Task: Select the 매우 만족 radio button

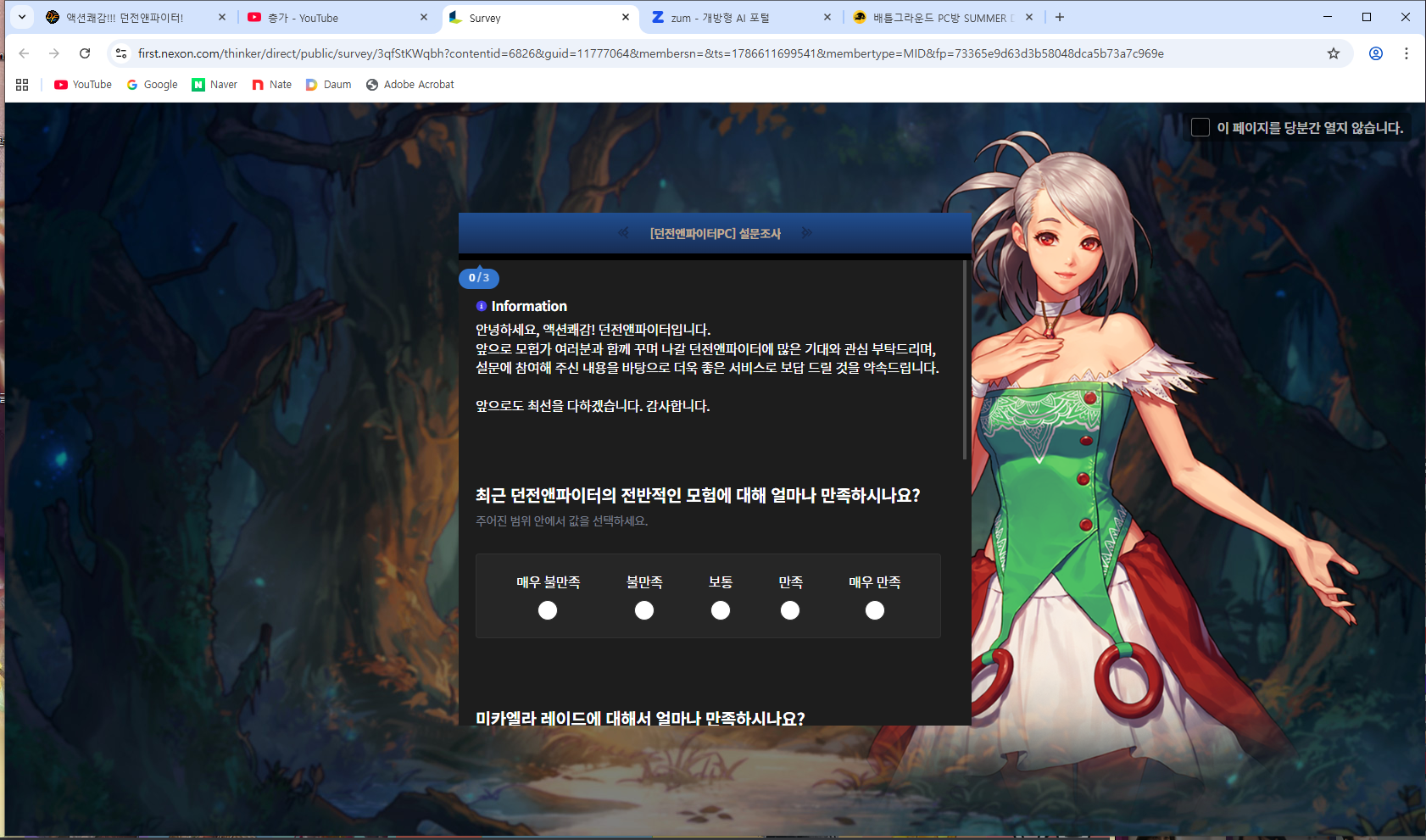Action: pos(875,610)
